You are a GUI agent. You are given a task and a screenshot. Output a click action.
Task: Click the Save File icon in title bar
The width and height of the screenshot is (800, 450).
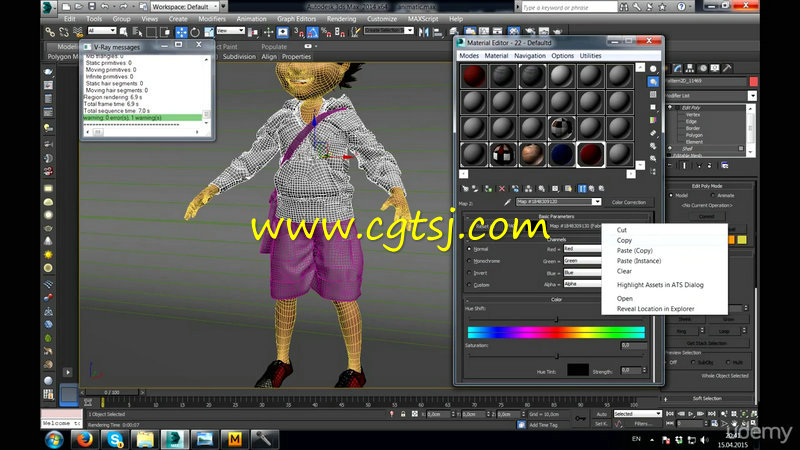point(91,7)
